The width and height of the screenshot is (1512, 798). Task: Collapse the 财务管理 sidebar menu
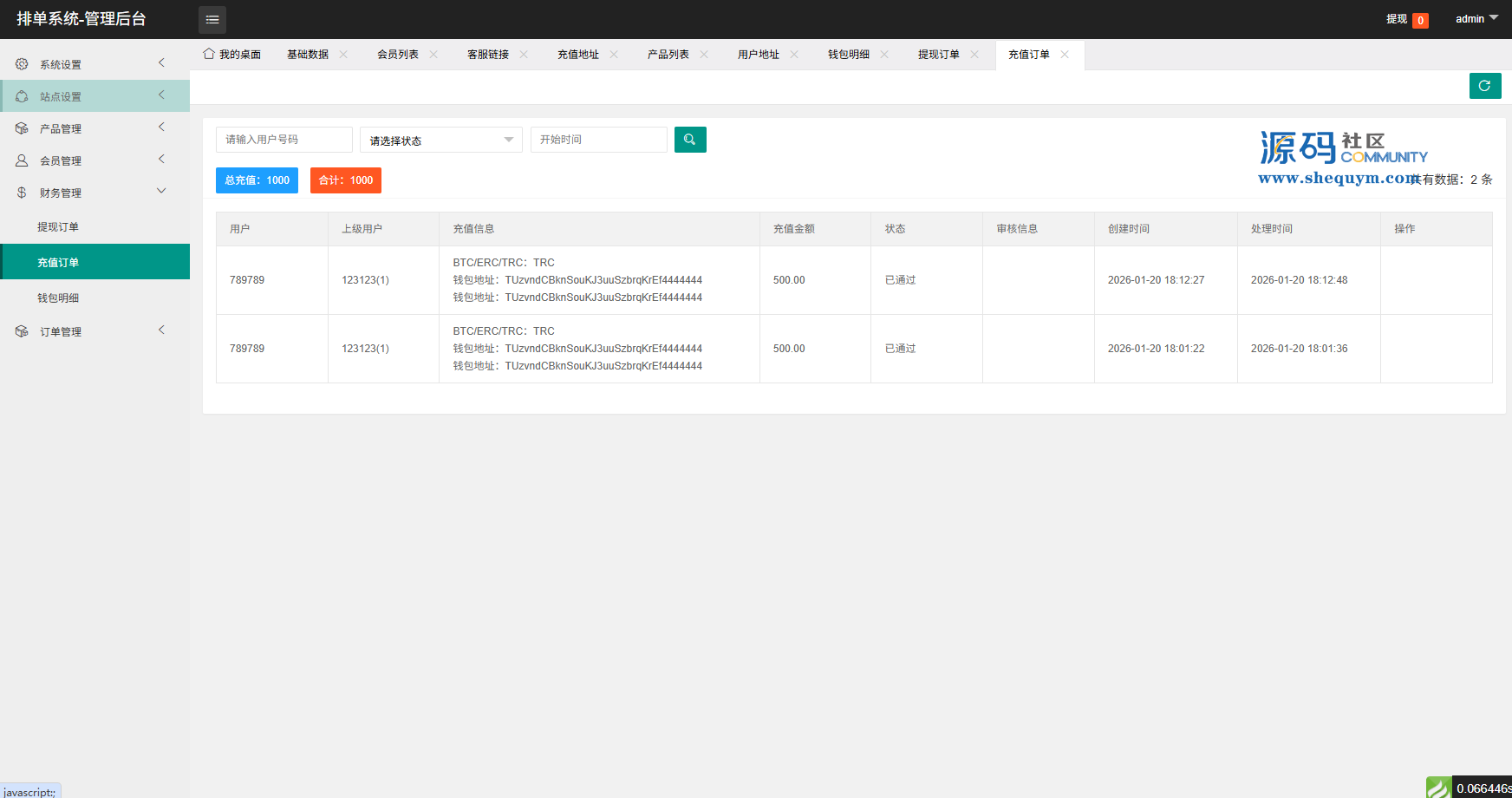[x=94, y=193]
